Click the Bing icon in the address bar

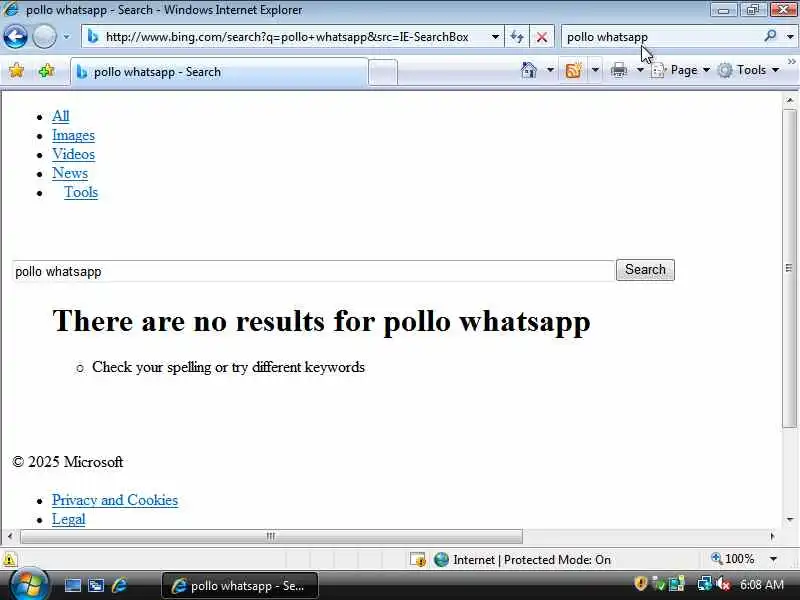93,37
